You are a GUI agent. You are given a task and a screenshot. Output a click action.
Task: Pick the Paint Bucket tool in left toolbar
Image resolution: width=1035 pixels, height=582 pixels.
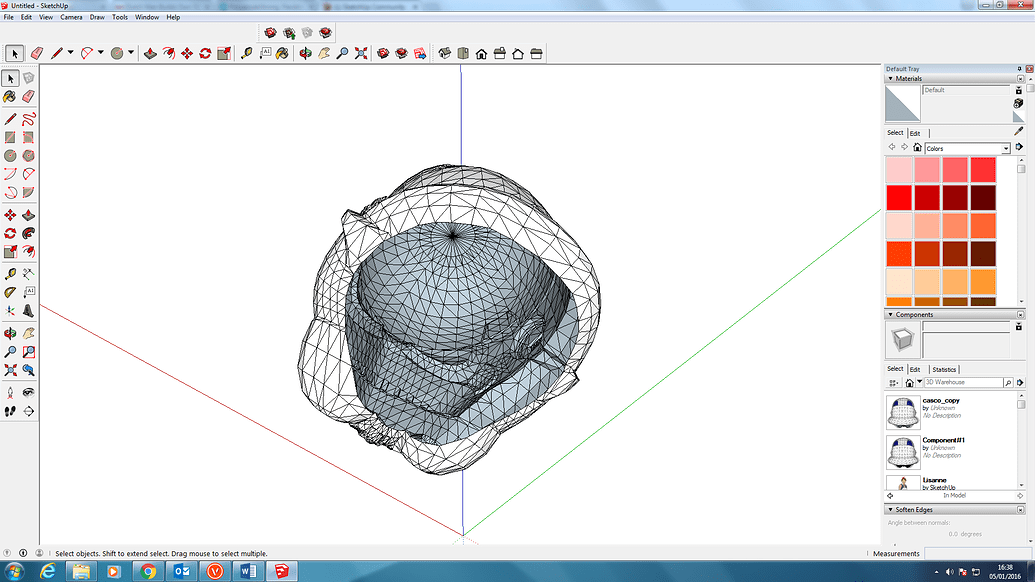10,97
